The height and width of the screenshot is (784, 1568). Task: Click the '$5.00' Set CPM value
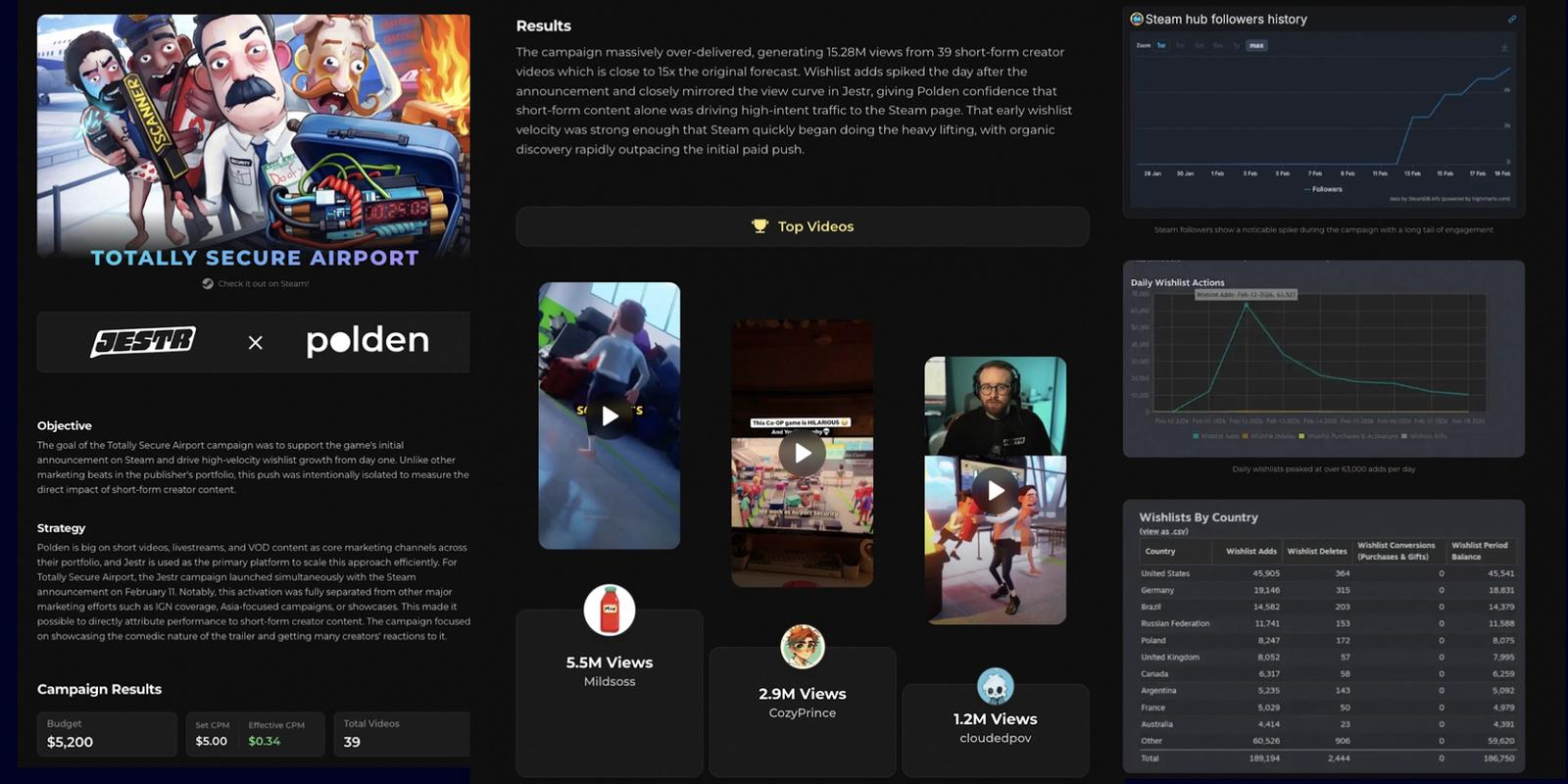pyautogui.click(x=211, y=741)
